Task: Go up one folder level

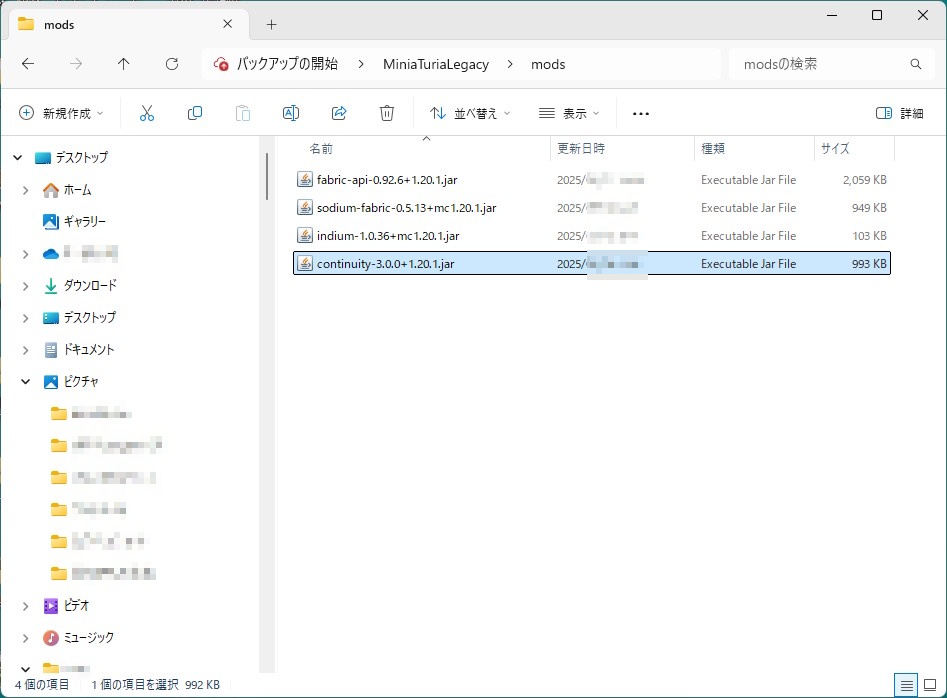Action: pos(123,64)
